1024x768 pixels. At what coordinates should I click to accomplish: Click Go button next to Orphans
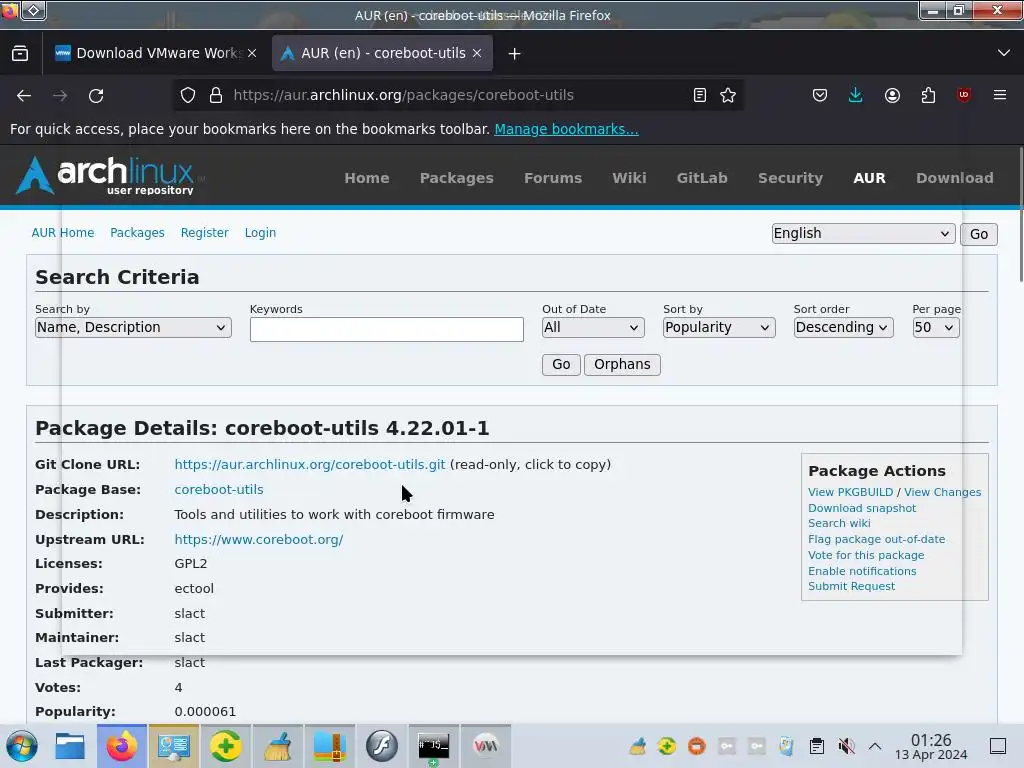coord(561,364)
